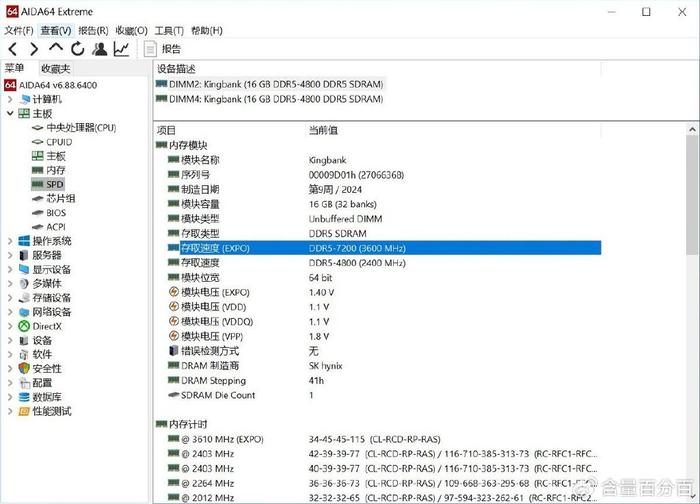Expand the 存储设备 node

10,298
